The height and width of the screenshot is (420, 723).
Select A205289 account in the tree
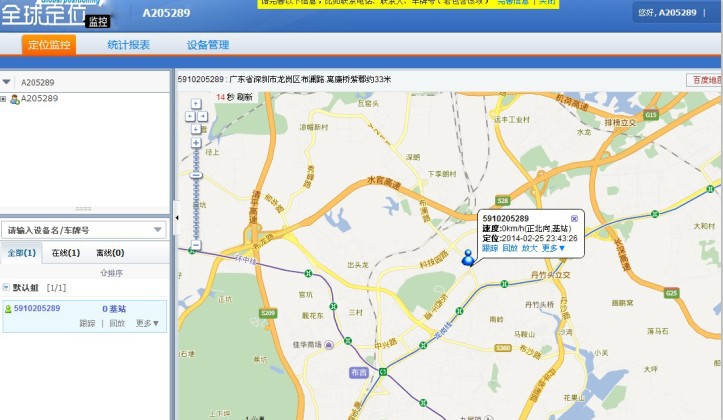[x=40, y=98]
